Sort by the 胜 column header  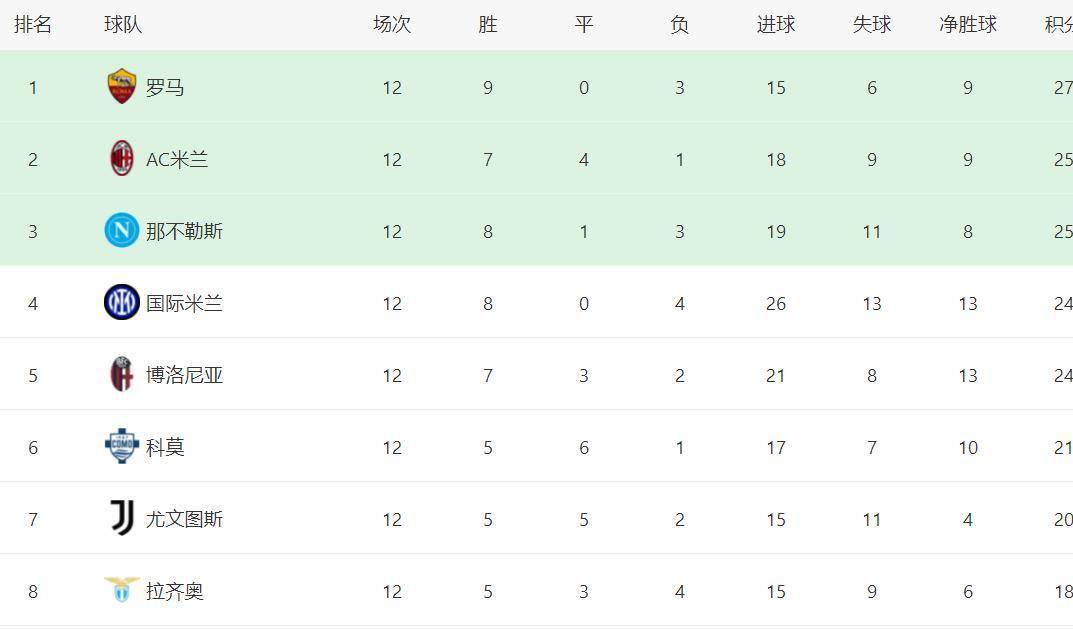488,25
